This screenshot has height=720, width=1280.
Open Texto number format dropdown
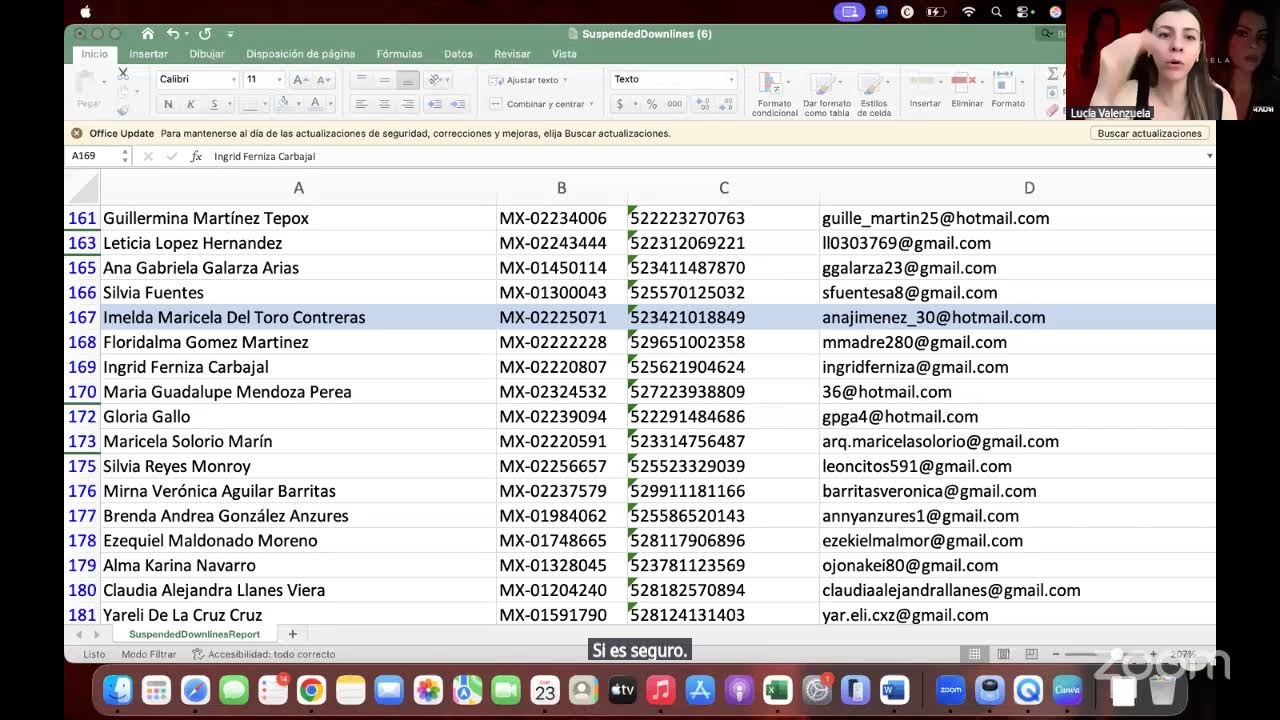tap(731, 80)
